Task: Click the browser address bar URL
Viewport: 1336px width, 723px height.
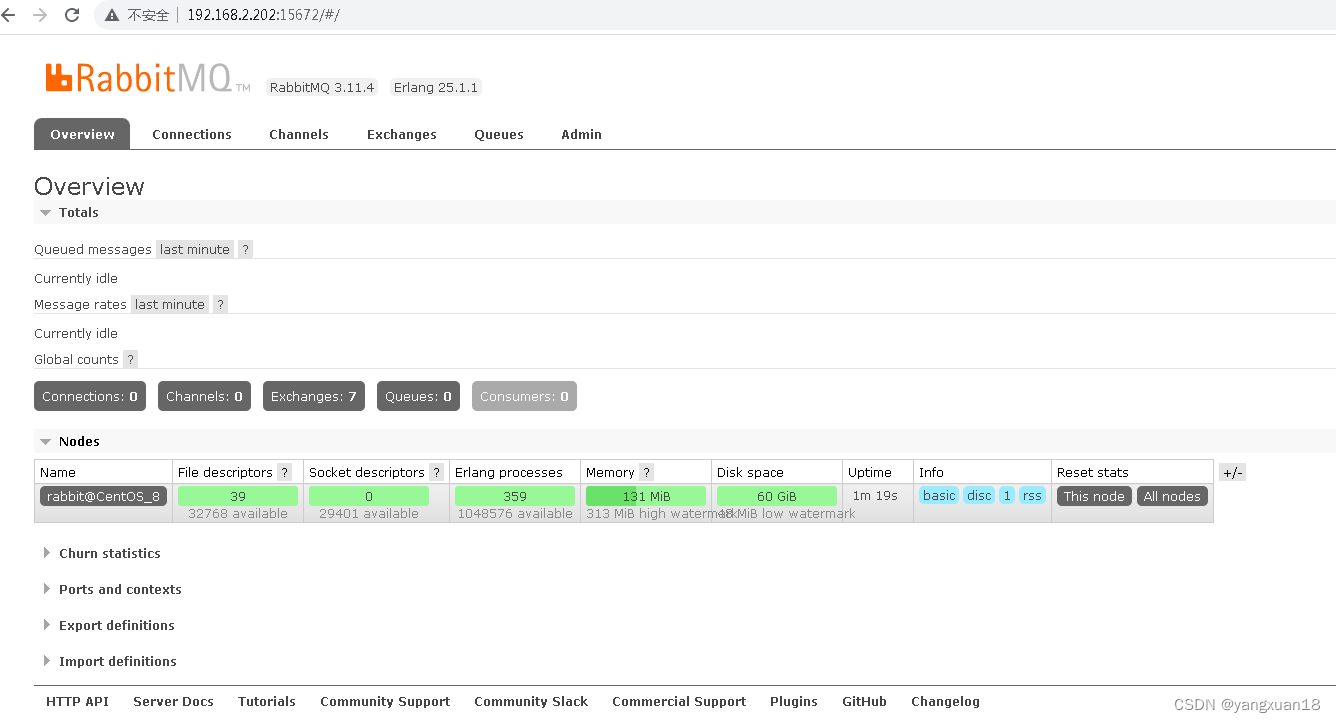Action: 263,16
